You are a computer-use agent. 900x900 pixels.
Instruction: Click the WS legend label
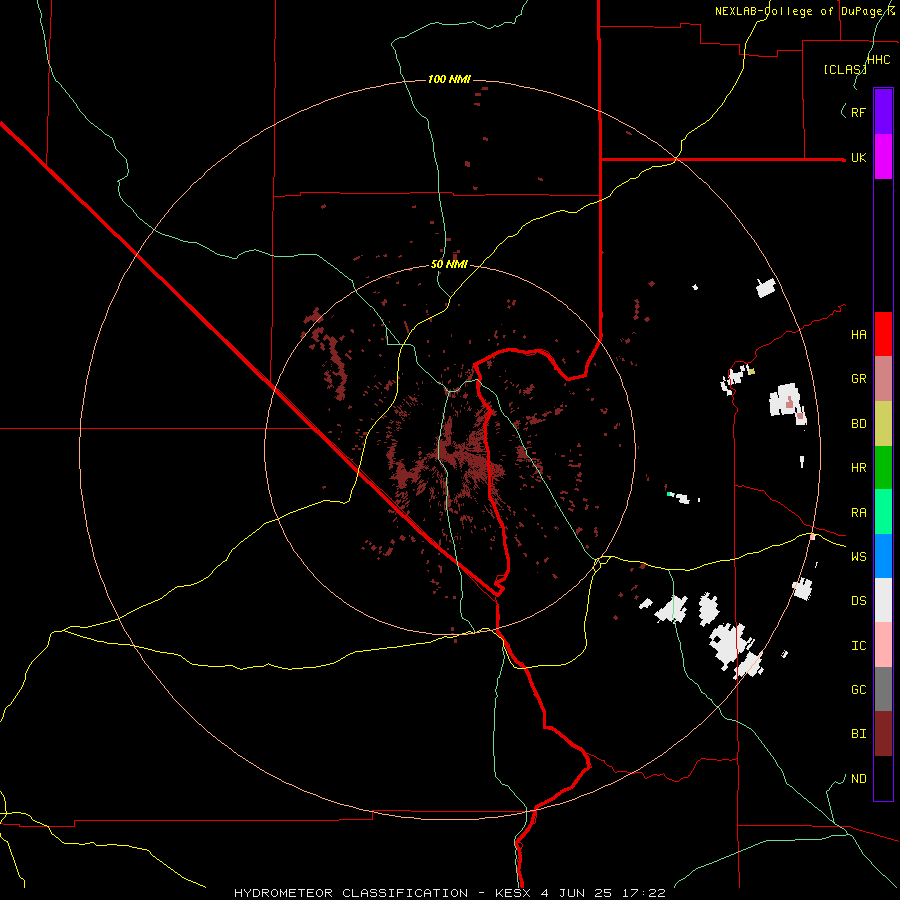[858, 557]
